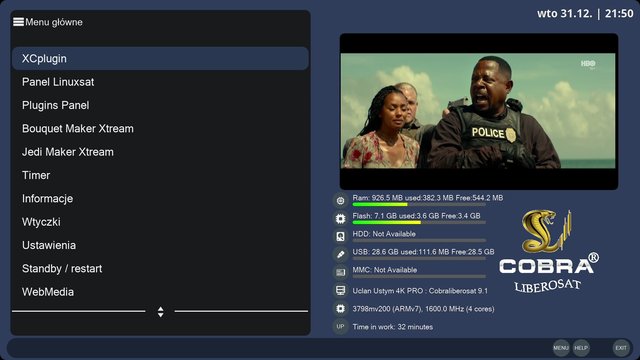Click the Flash memory chip icon
This screenshot has width=640, height=360.
(340, 218)
